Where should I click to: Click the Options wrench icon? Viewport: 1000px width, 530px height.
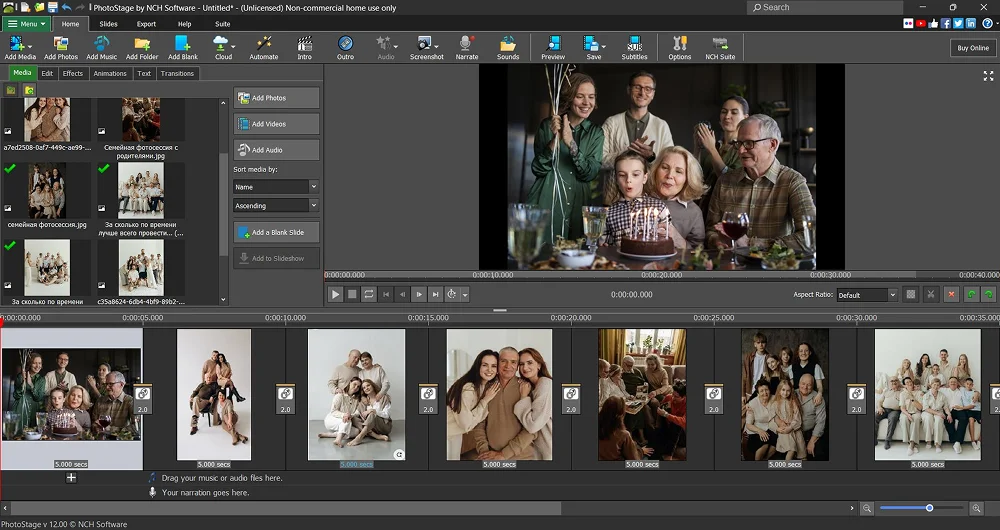click(680, 47)
